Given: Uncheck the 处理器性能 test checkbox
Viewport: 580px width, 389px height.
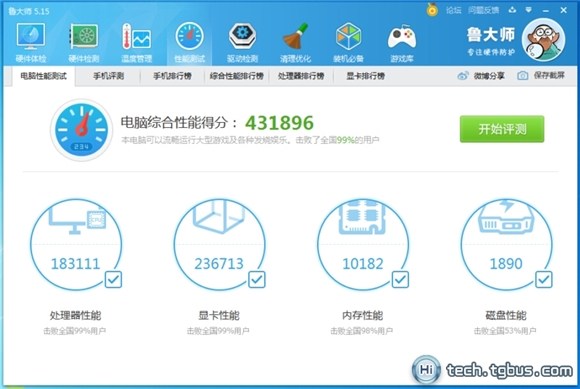Looking at the screenshot, I should [x=113, y=280].
